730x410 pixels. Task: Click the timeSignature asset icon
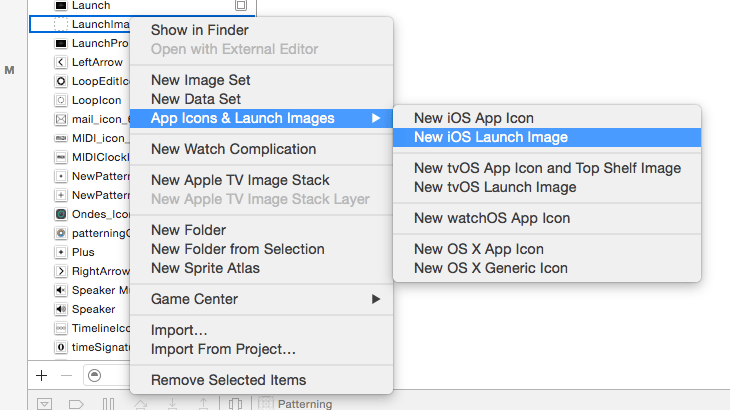[61, 347]
